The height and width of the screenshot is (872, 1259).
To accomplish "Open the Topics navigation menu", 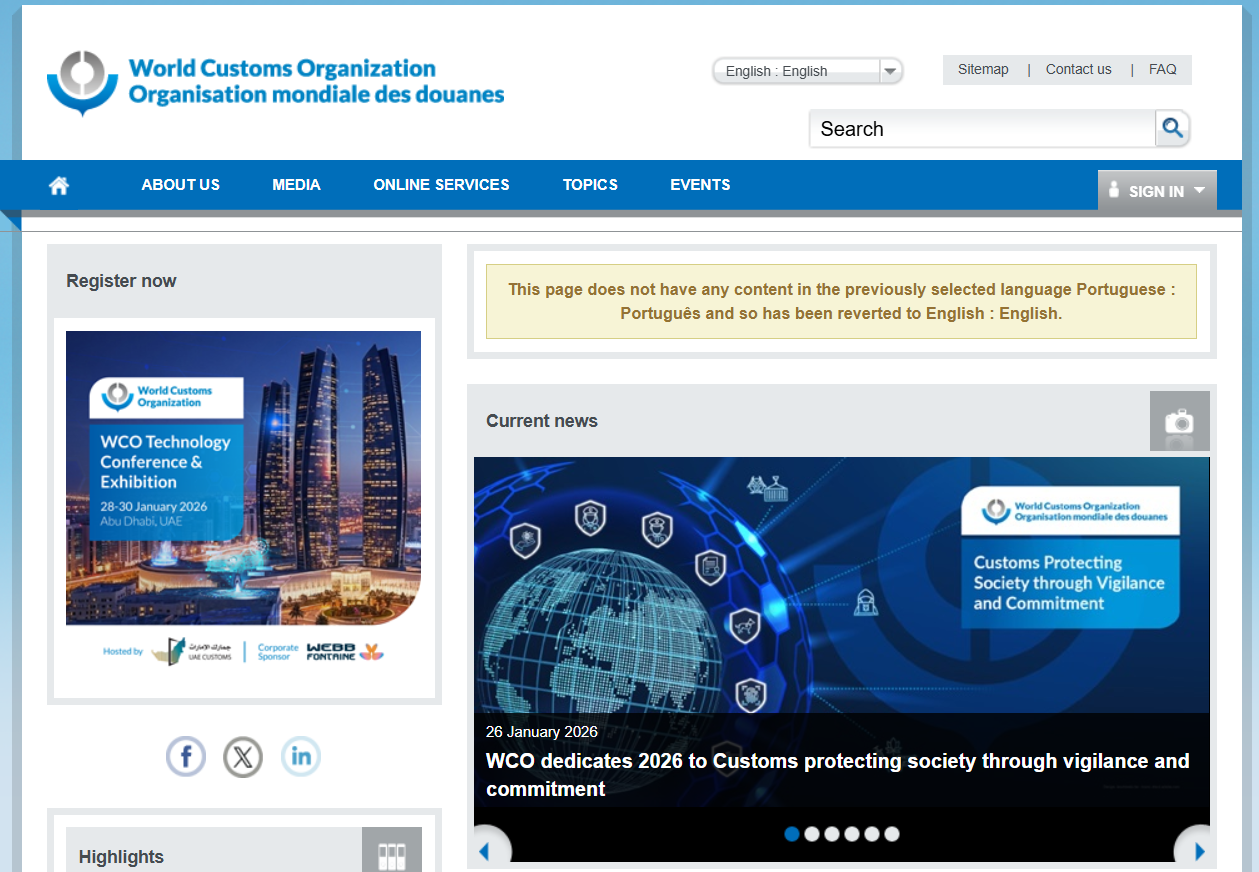I will pyautogui.click(x=590, y=185).
